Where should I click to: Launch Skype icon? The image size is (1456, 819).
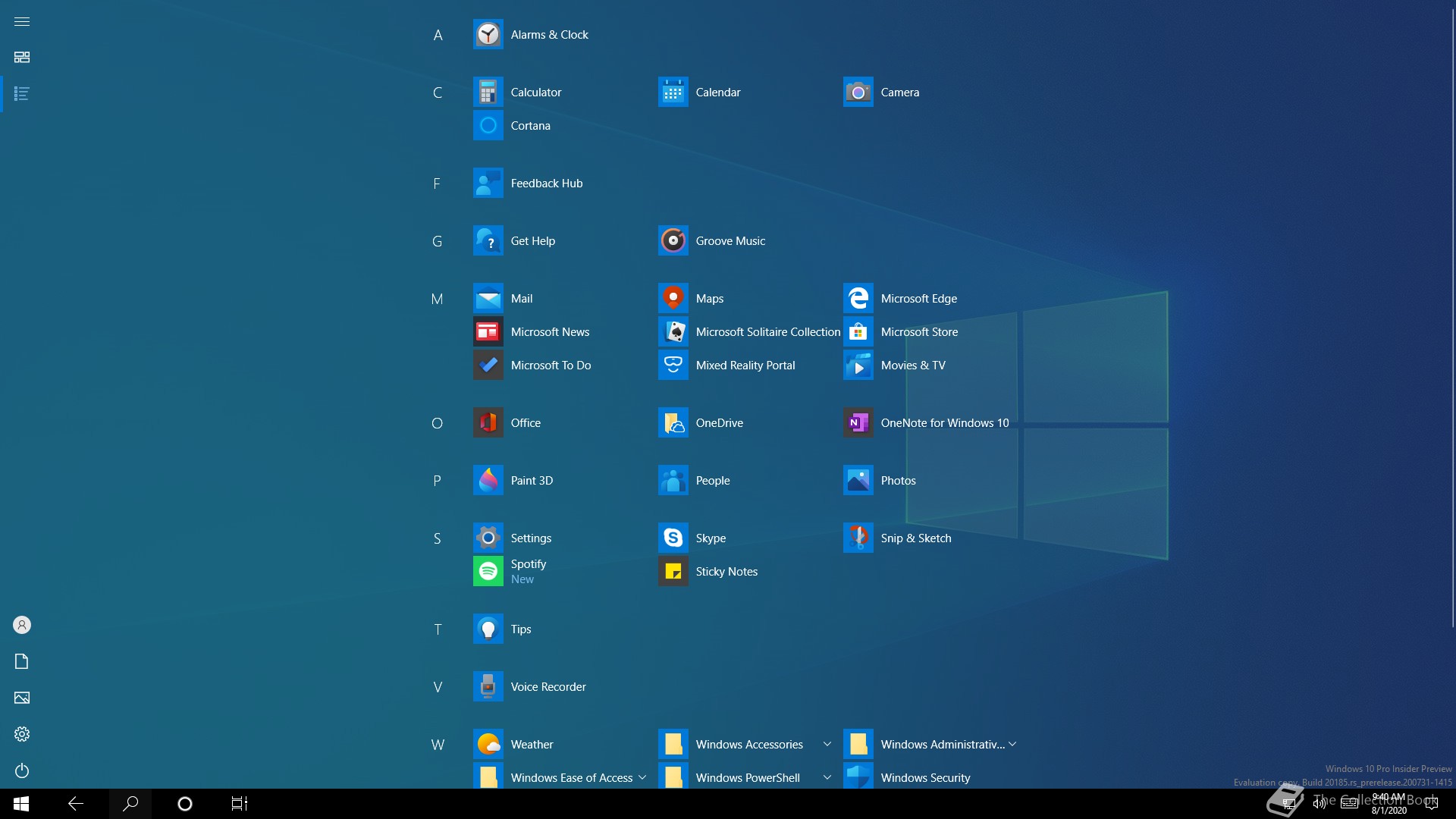673,538
